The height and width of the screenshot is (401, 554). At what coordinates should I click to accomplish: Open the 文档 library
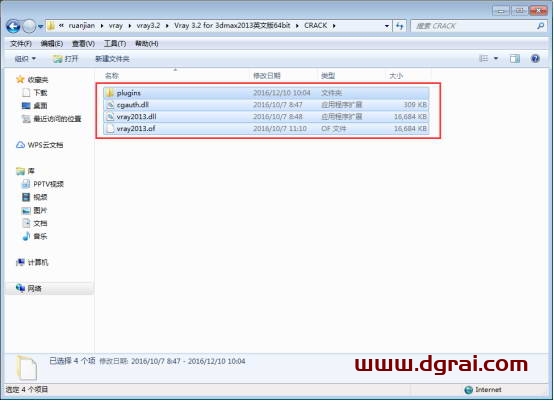40,223
